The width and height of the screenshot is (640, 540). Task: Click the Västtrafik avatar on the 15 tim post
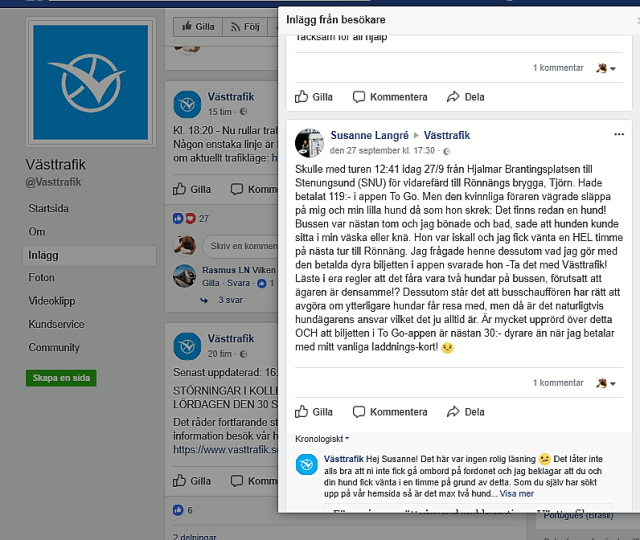187,104
